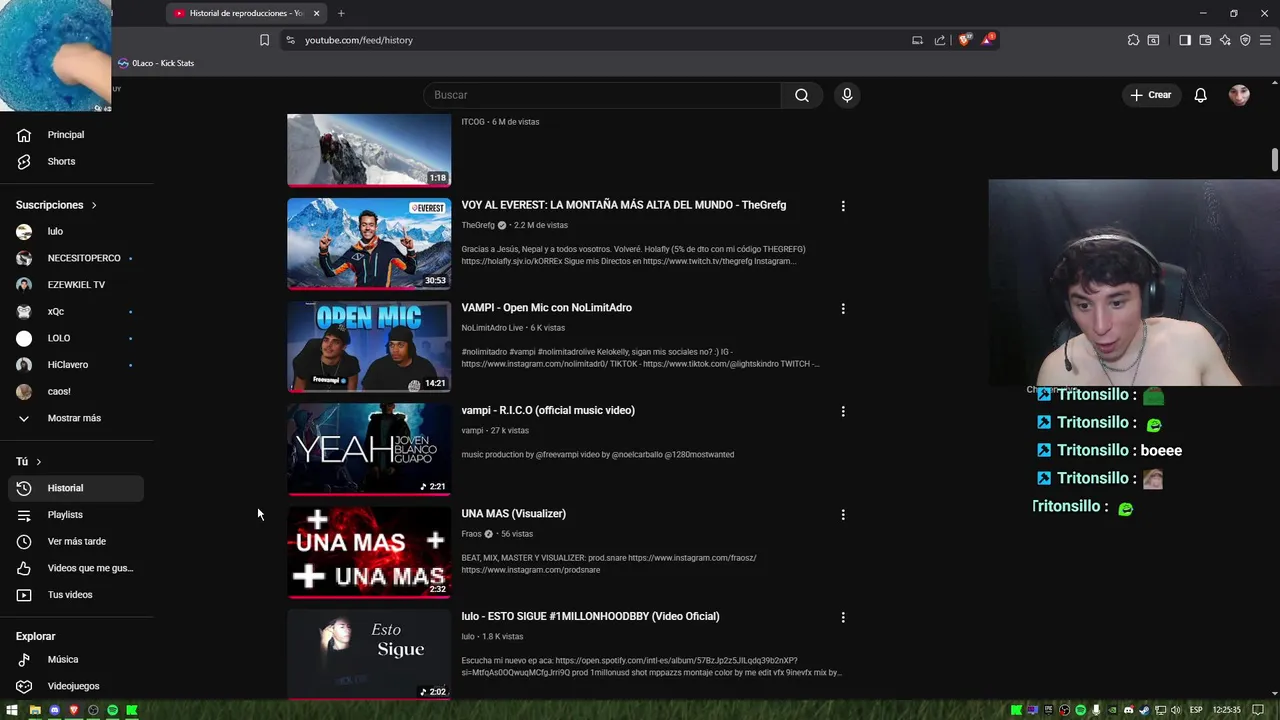This screenshot has width=1280, height=720.
Task: Play the ITCOG mountain thumbnail
Action: [x=369, y=150]
